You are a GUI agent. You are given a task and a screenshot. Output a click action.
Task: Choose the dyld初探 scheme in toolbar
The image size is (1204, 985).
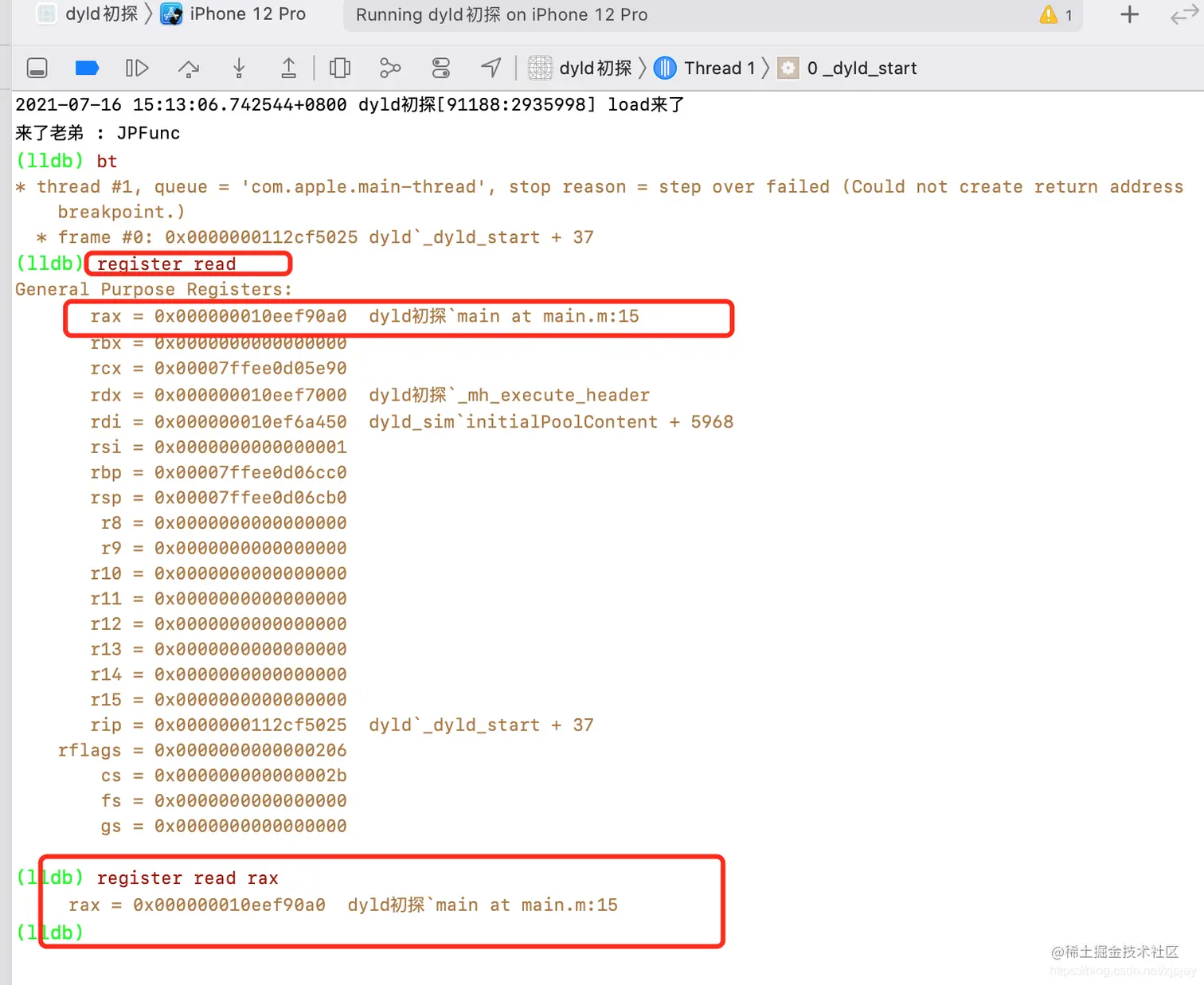pyautogui.click(x=102, y=14)
